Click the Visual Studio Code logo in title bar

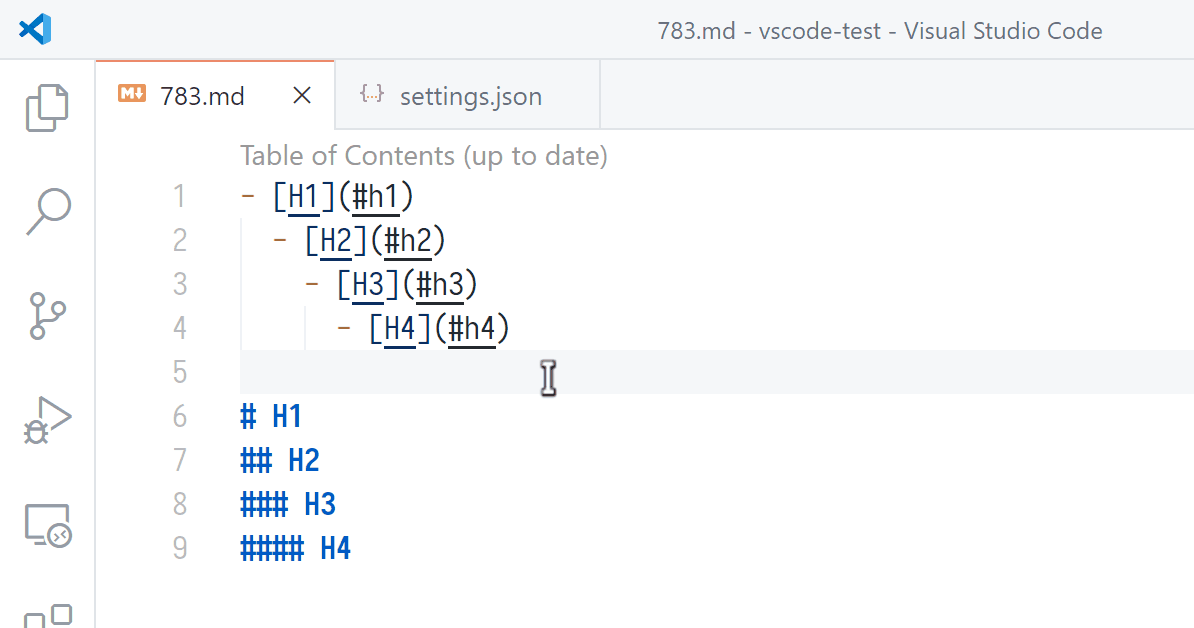pos(33,29)
